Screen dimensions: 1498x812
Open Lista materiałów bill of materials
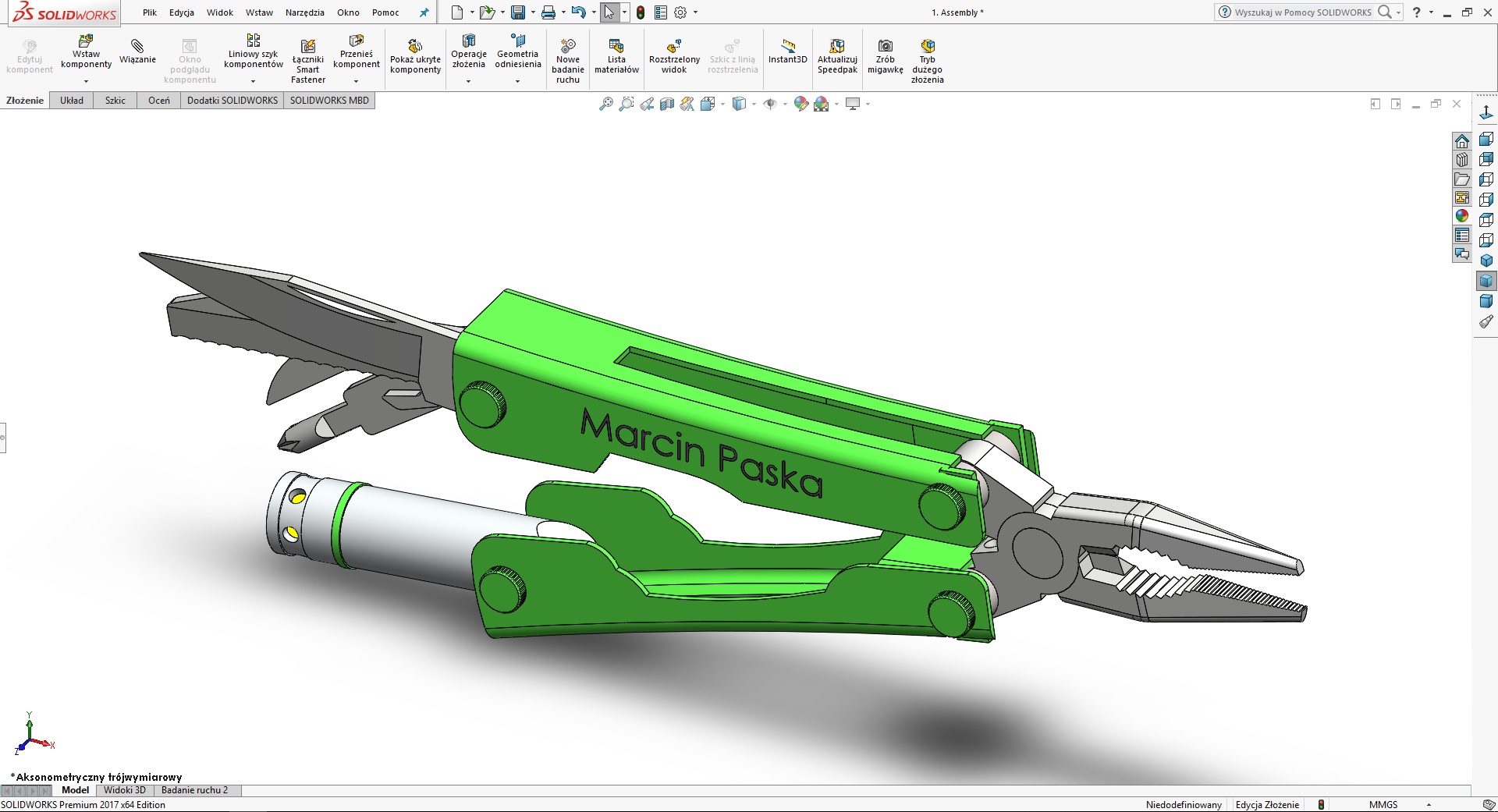pos(616,55)
